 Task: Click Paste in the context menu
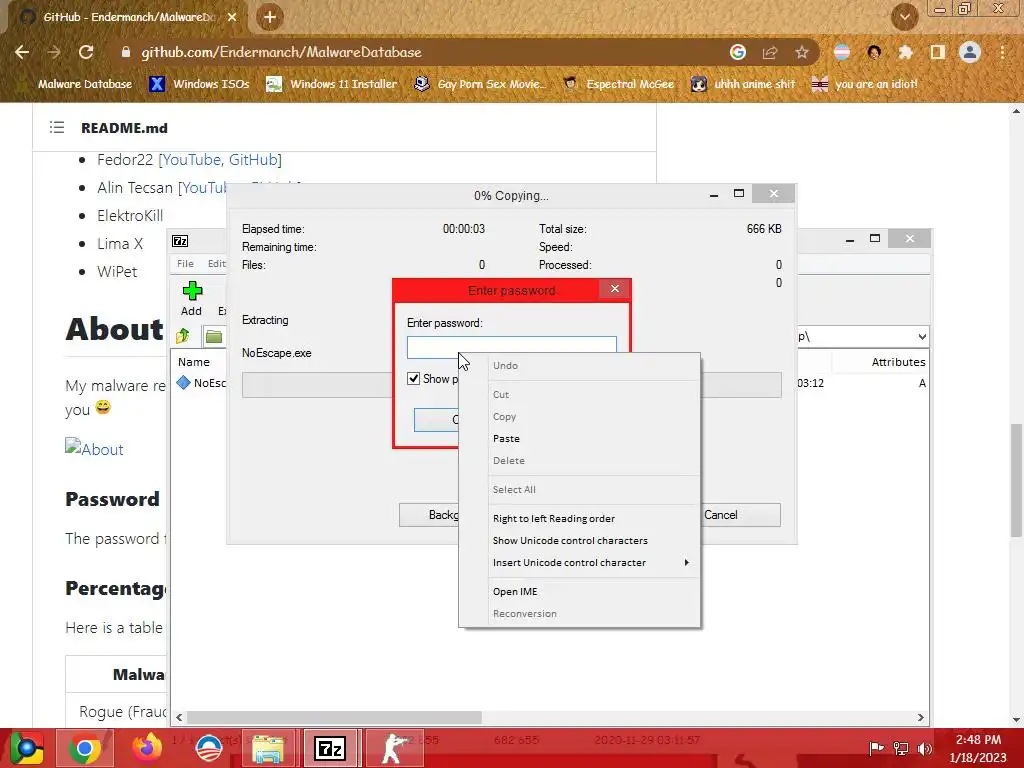coord(506,439)
